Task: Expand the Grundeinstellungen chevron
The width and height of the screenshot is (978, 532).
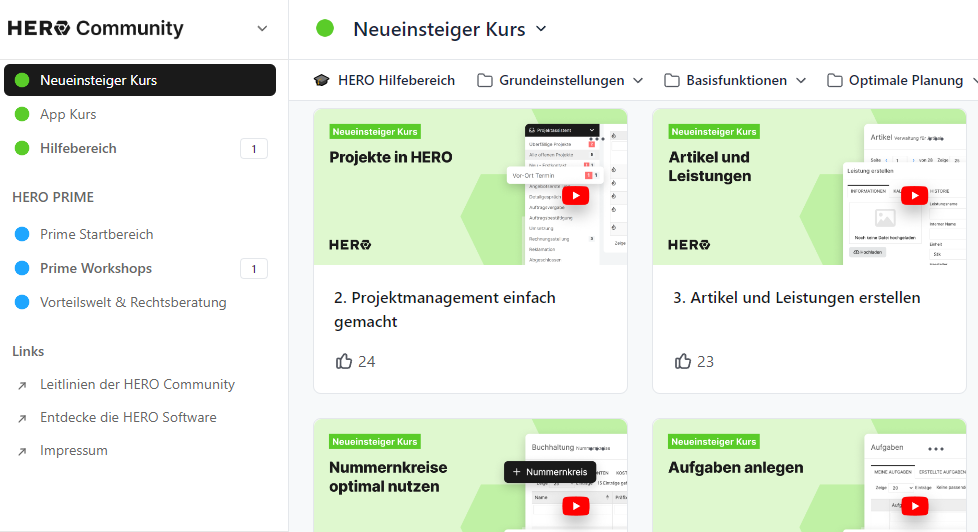Action: [x=638, y=80]
